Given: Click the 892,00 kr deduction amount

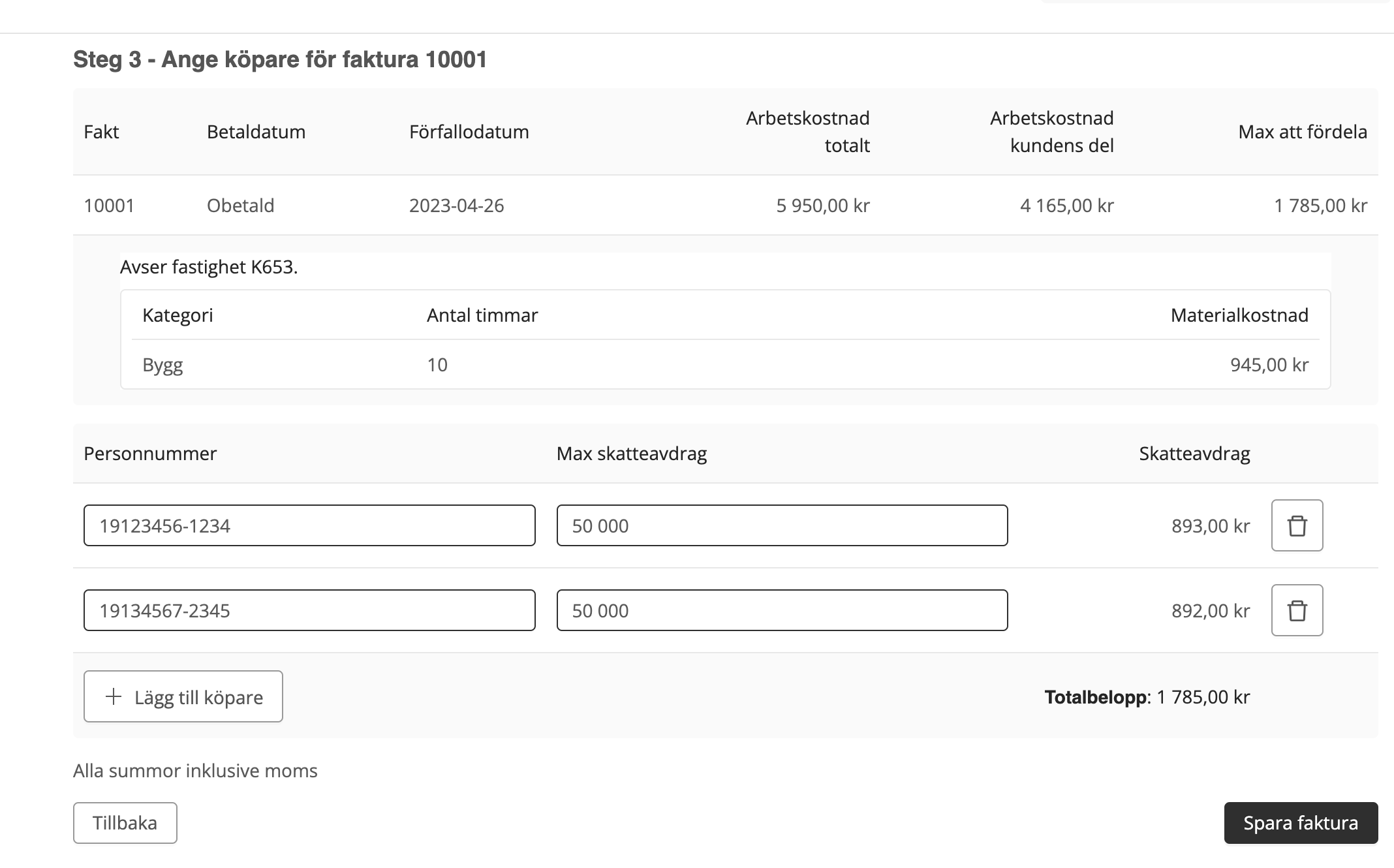Looking at the screenshot, I should pyautogui.click(x=1211, y=611).
